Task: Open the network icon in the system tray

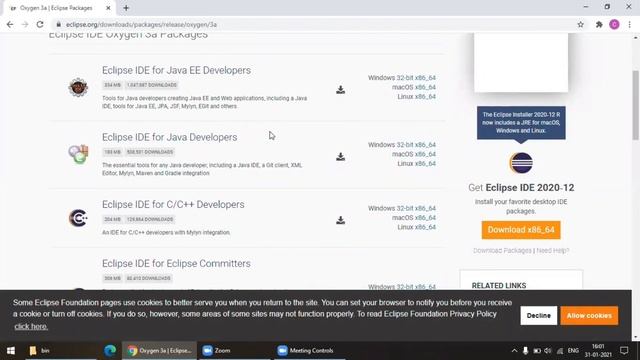Action: tap(560, 351)
